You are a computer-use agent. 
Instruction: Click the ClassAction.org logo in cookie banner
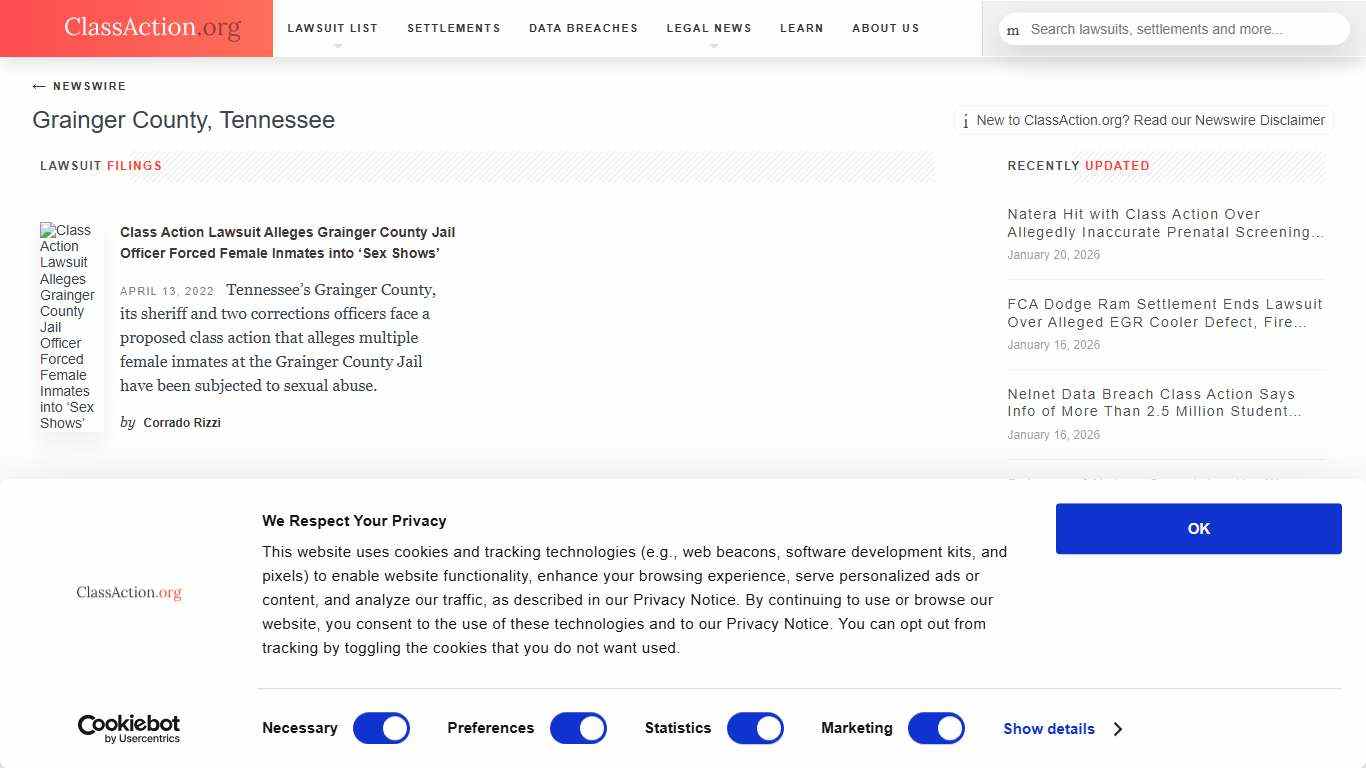pos(129,592)
